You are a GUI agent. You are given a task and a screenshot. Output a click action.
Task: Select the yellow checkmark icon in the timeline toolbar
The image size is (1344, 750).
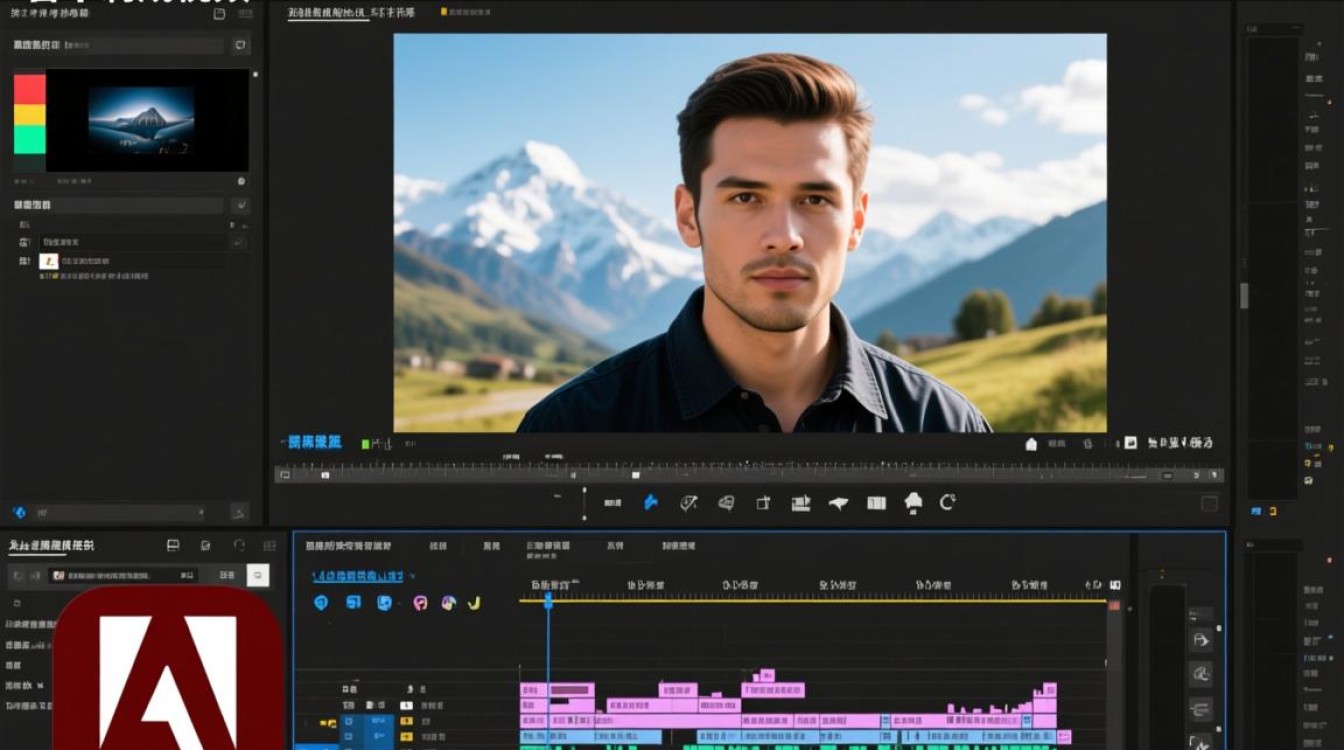point(474,602)
